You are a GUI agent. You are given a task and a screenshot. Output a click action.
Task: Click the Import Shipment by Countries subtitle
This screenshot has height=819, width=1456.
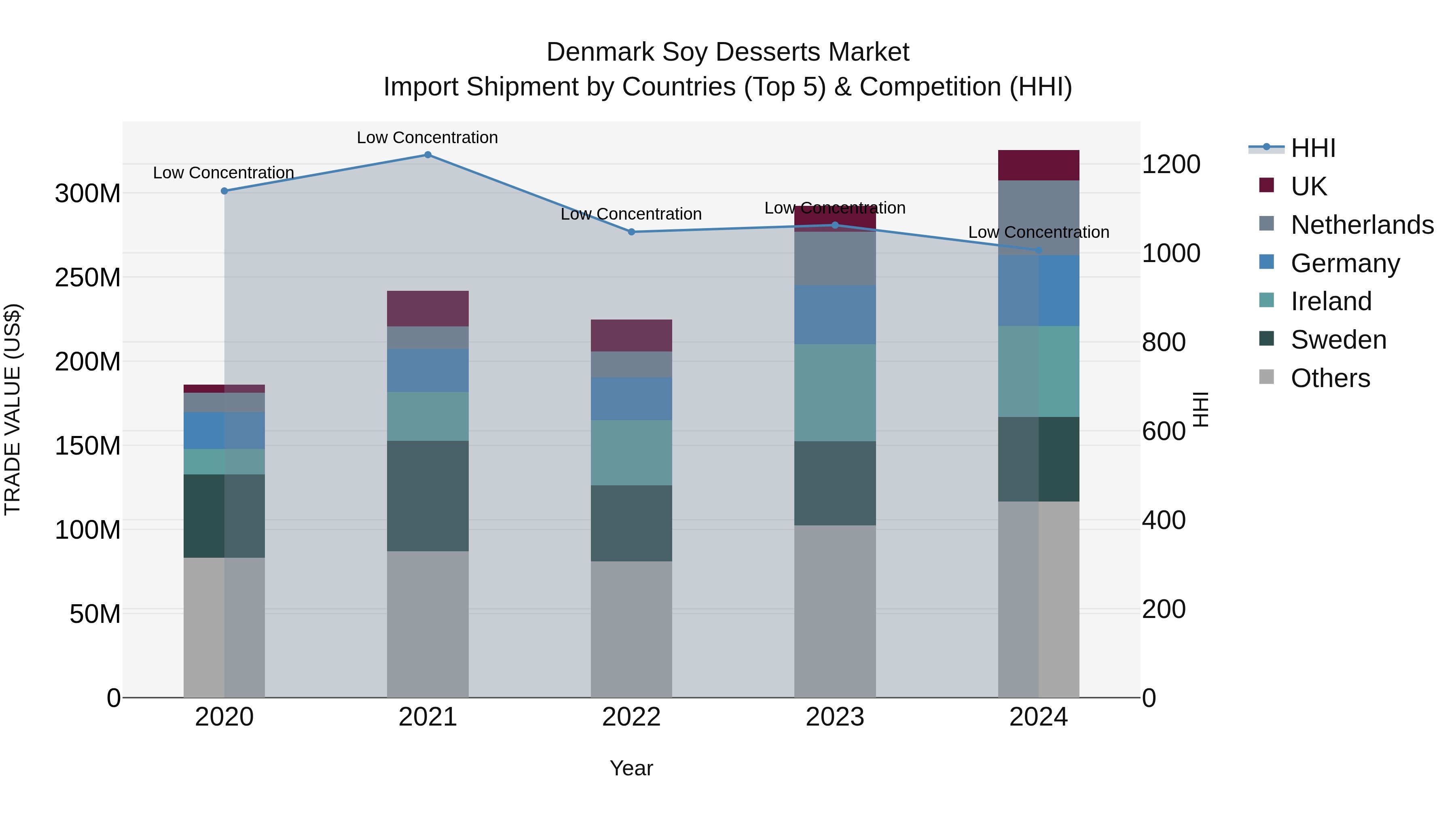[728, 87]
